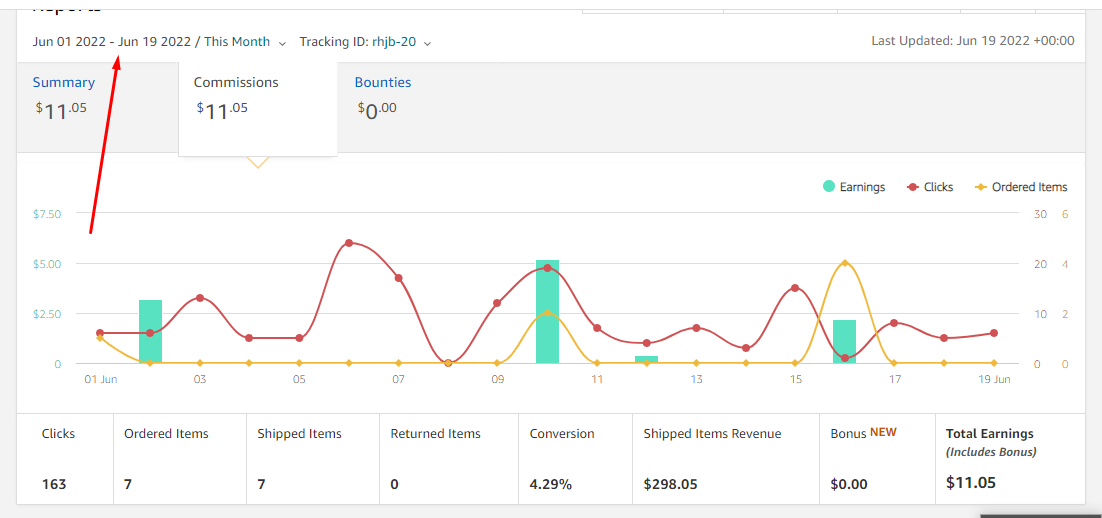Select the red clicks peak point on 06 Jun

coord(349,242)
